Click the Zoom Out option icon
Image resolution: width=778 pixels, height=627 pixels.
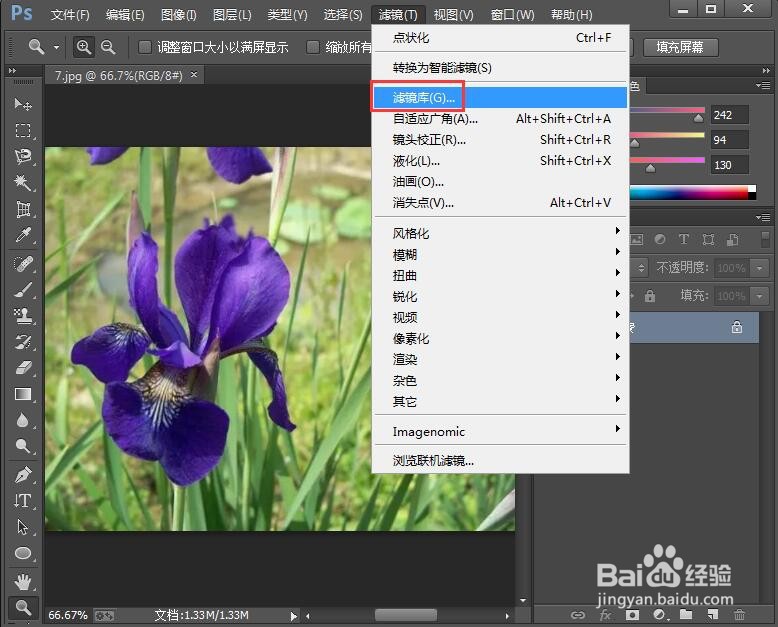pos(108,47)
